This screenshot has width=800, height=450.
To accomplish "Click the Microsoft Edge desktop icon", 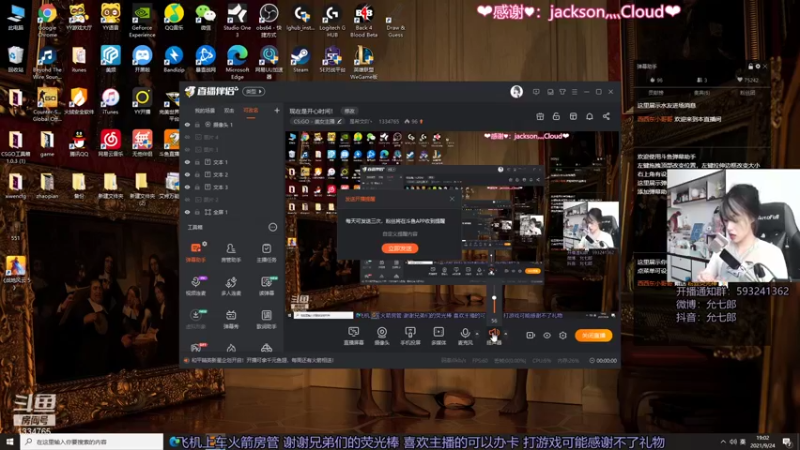I will click(237, 62).
